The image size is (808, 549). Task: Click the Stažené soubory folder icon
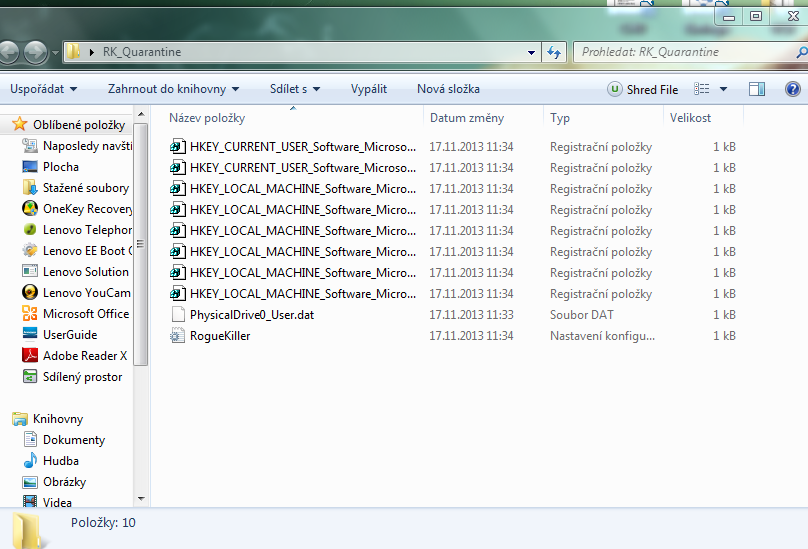[x=30, y=188]
